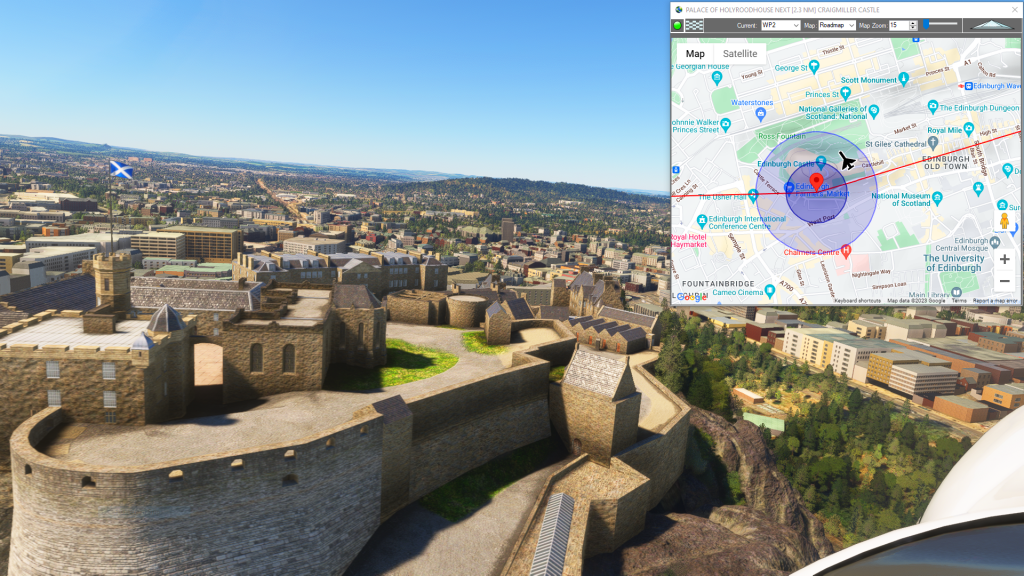Click the checkered flag icon
Viewport: 1024px width, 576px height.
(x=693, y=25)
